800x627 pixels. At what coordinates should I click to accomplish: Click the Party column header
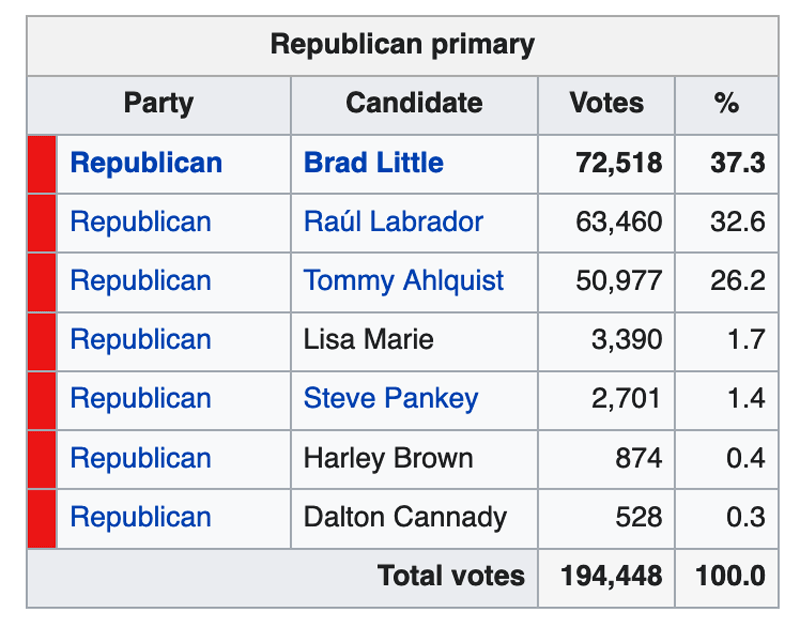click(x=158, y=103)
